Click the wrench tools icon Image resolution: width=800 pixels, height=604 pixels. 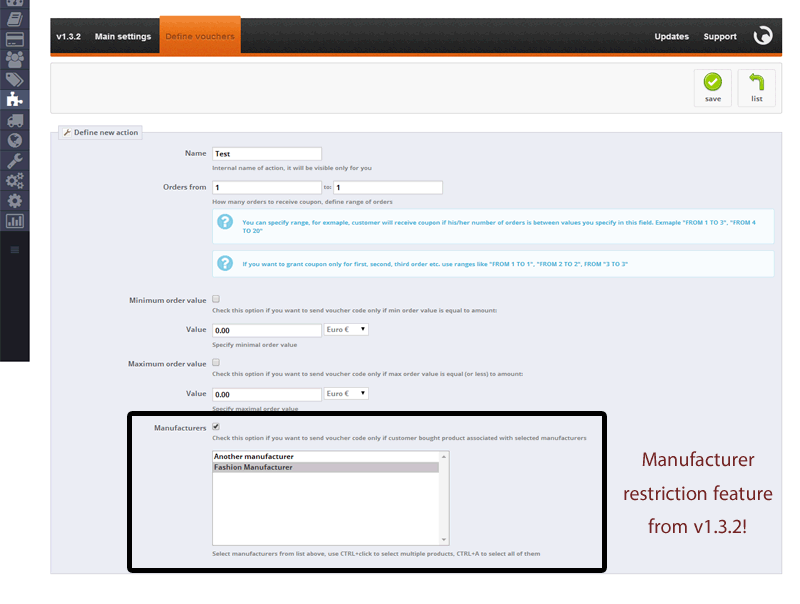click(14, 159)
